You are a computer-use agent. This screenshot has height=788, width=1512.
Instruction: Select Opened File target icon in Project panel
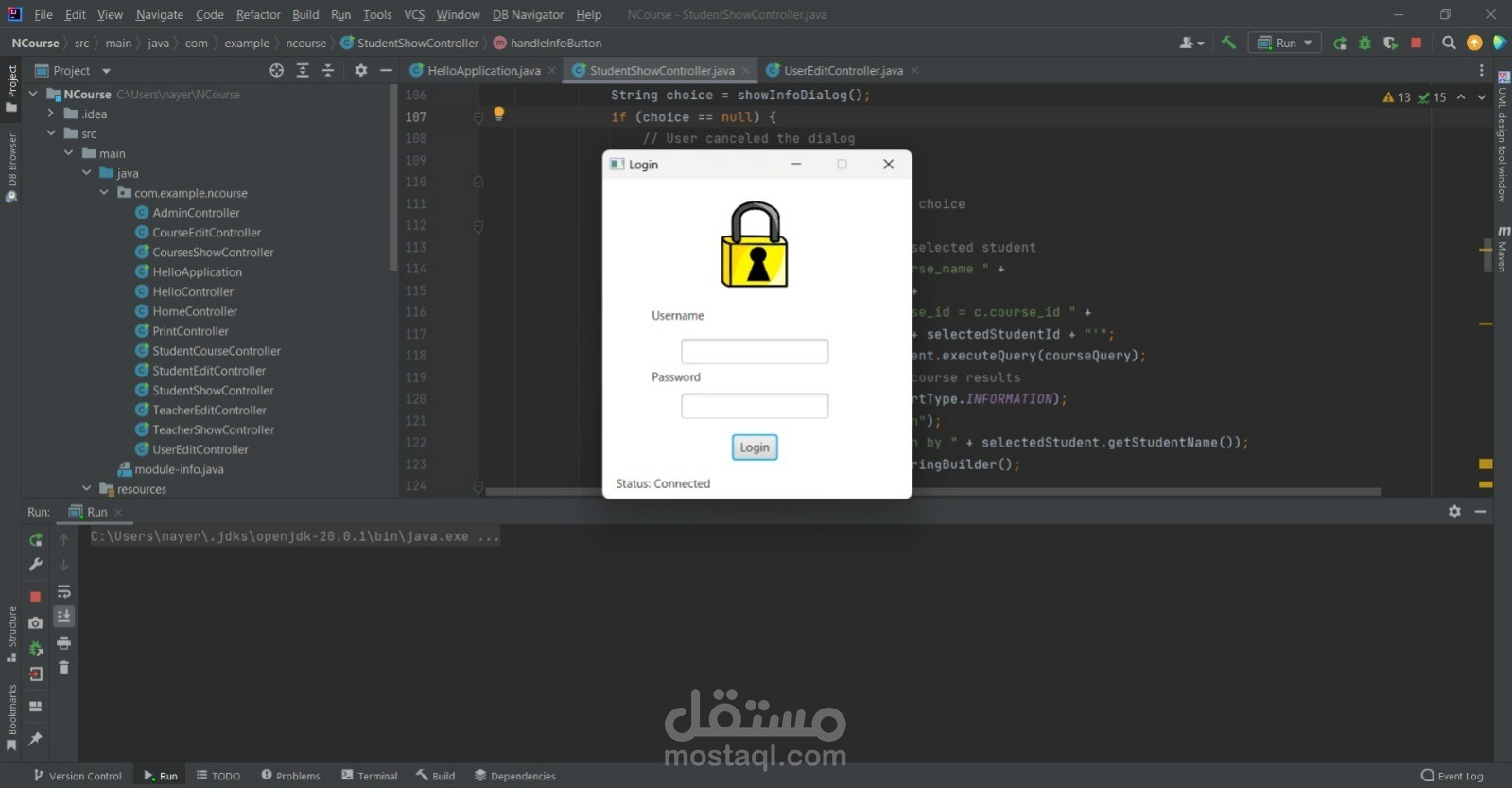276,70
